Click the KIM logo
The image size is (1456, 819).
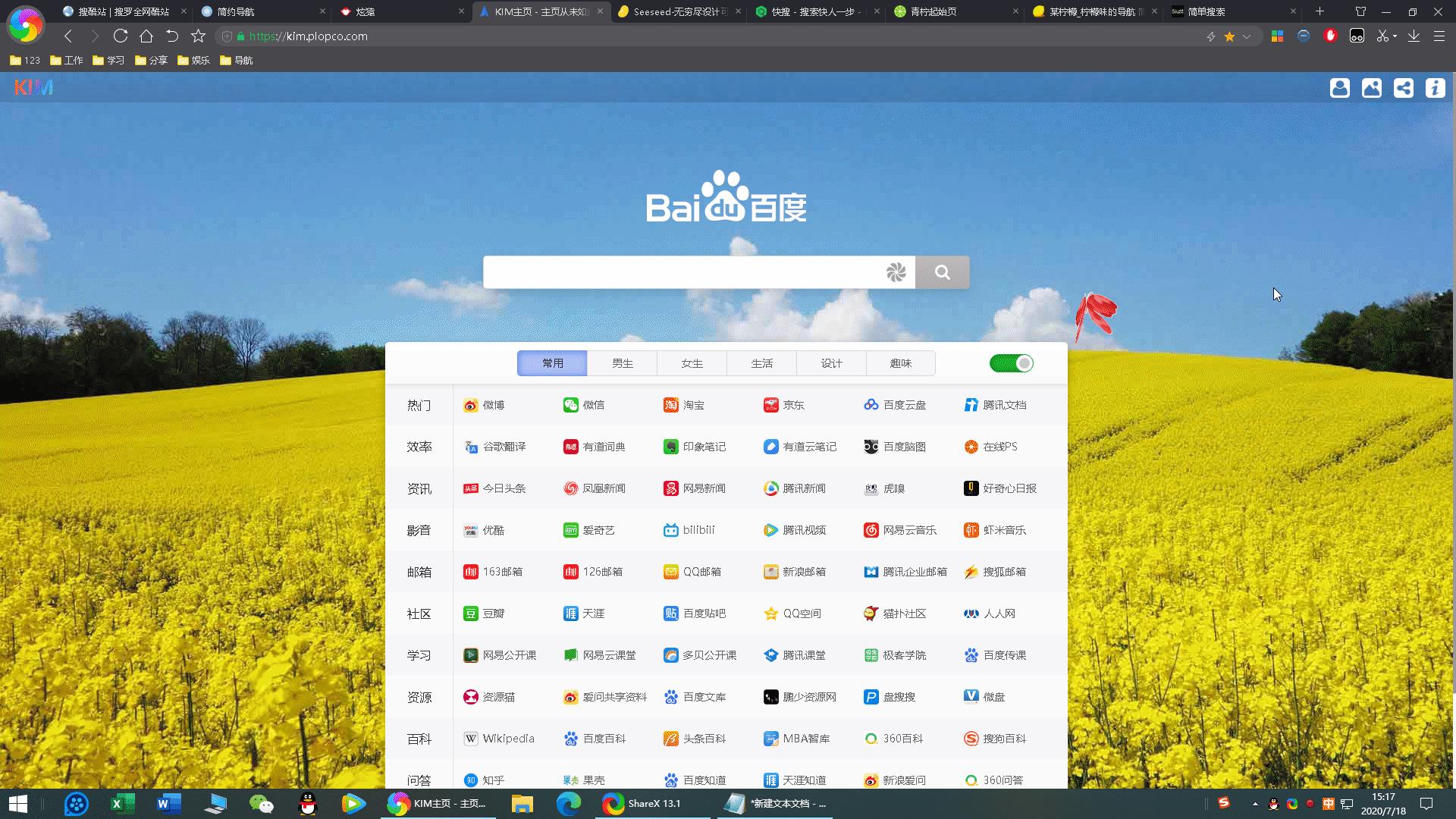[33, 87]
